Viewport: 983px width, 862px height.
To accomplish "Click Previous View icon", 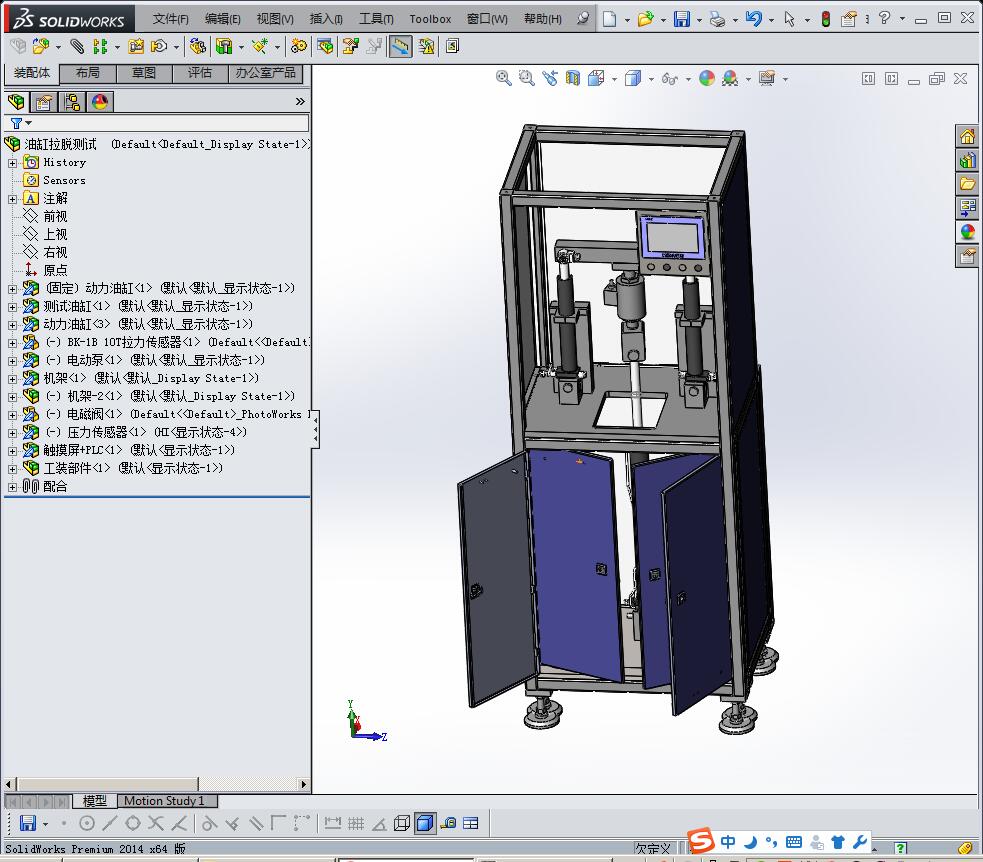I will [550, 78].
